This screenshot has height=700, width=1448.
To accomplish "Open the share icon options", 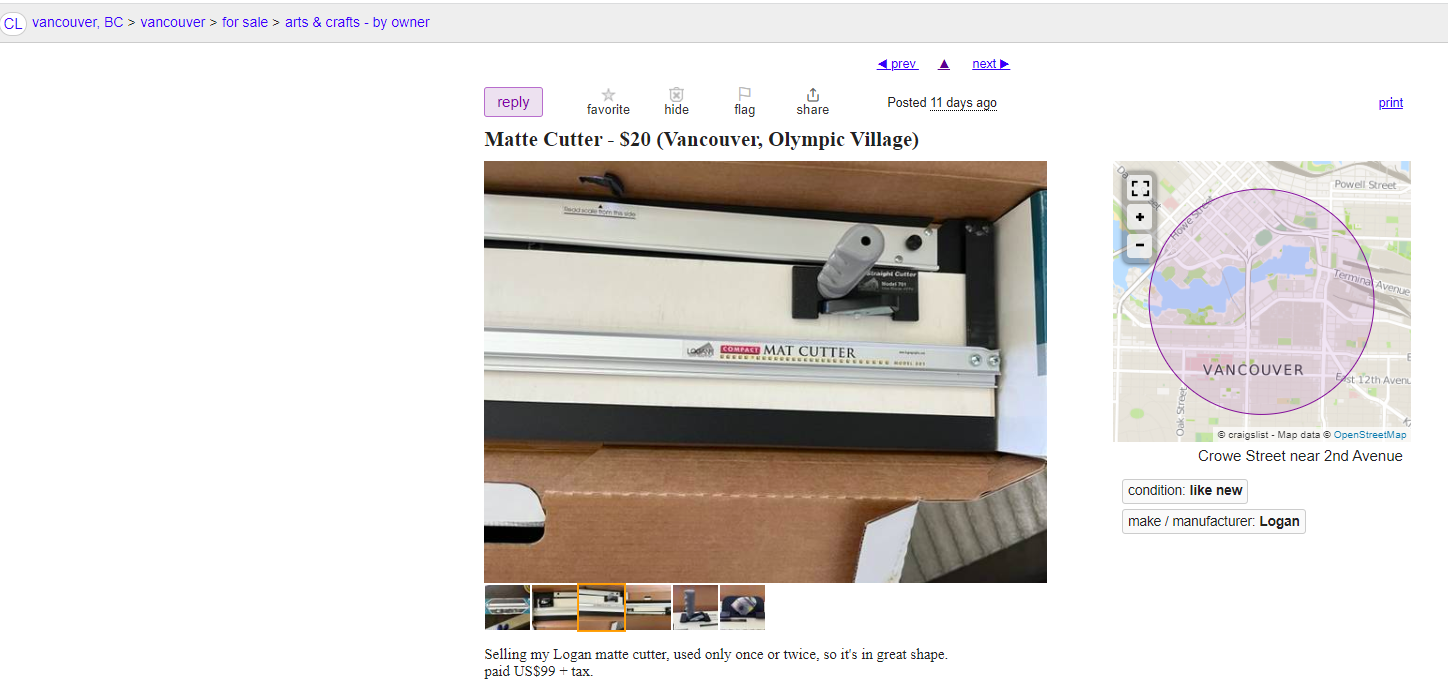I will pos(813,95).
